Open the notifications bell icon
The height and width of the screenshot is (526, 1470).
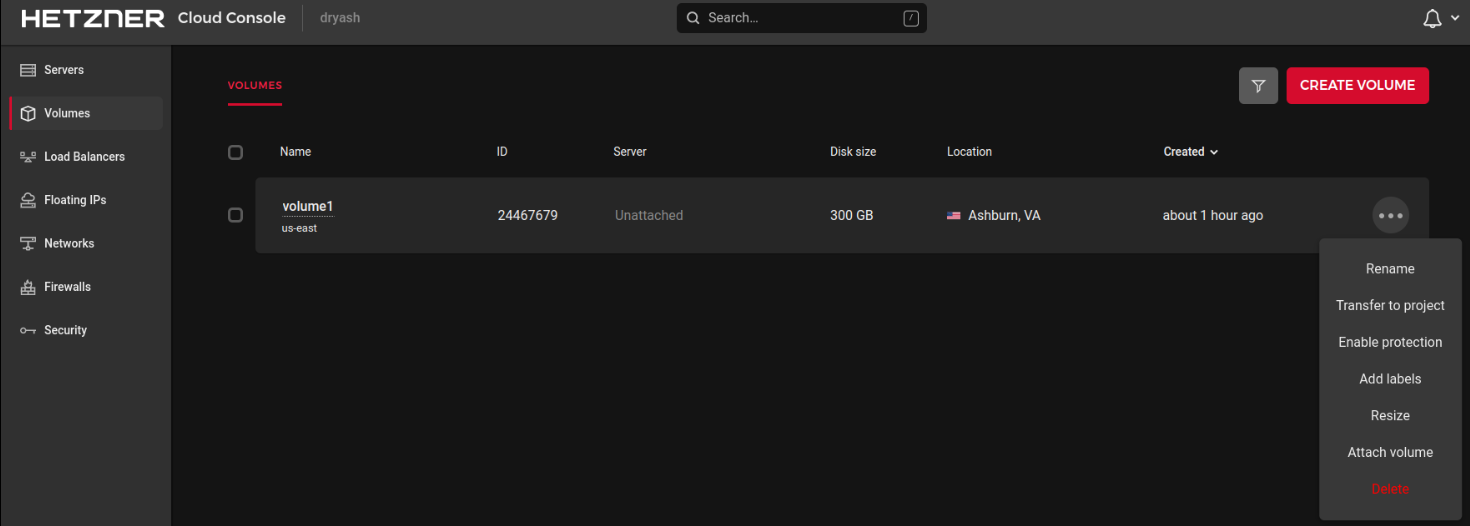click(x=1432, y=19)
